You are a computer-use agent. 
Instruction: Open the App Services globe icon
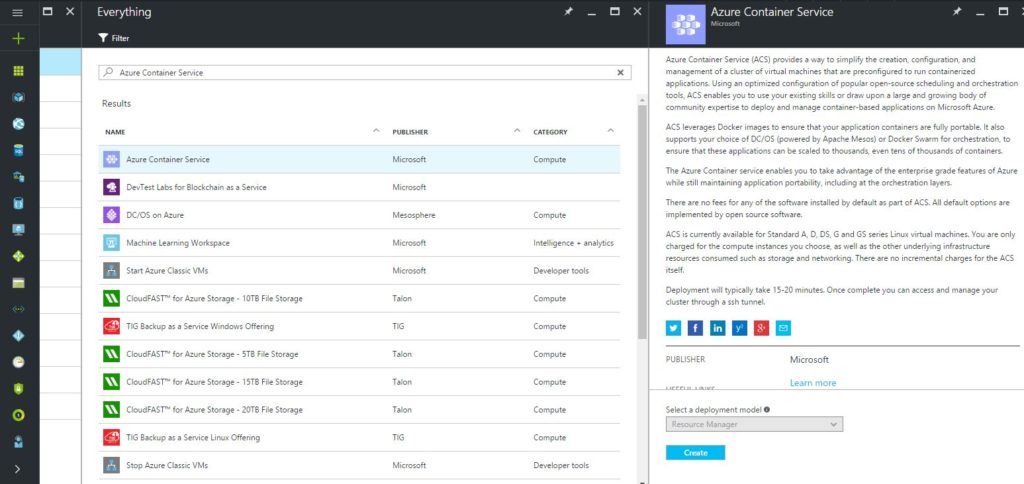pos(18,123)
